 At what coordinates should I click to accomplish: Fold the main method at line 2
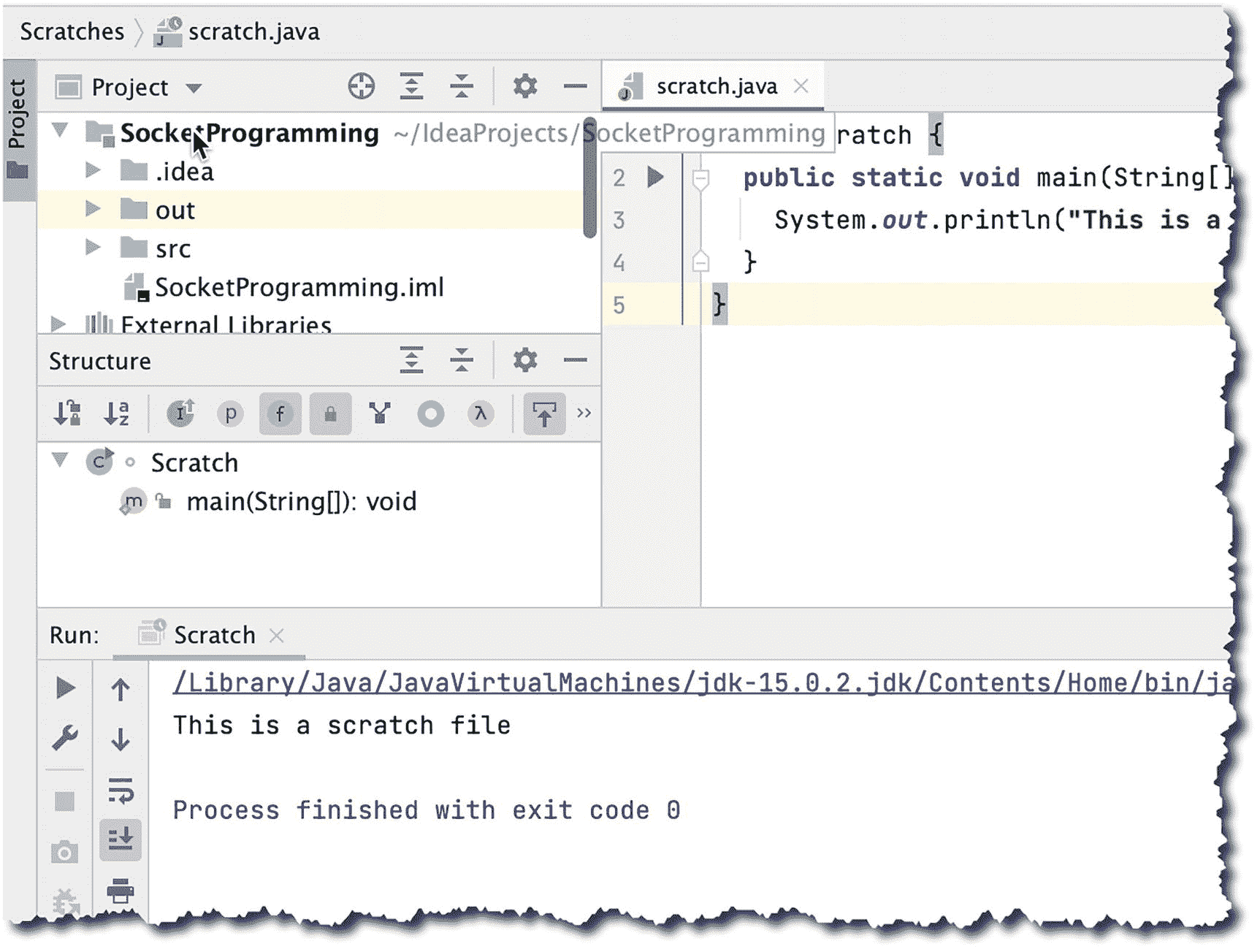[x=700, y=178]
